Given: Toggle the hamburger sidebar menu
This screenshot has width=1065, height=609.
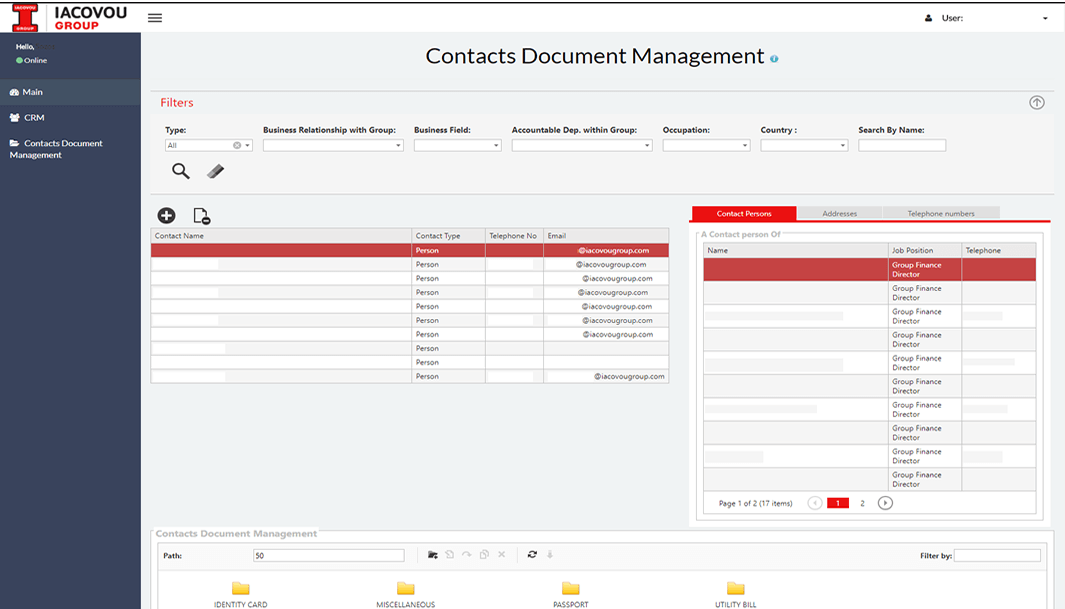Looking at the screenshot, I should coord(154,18).
